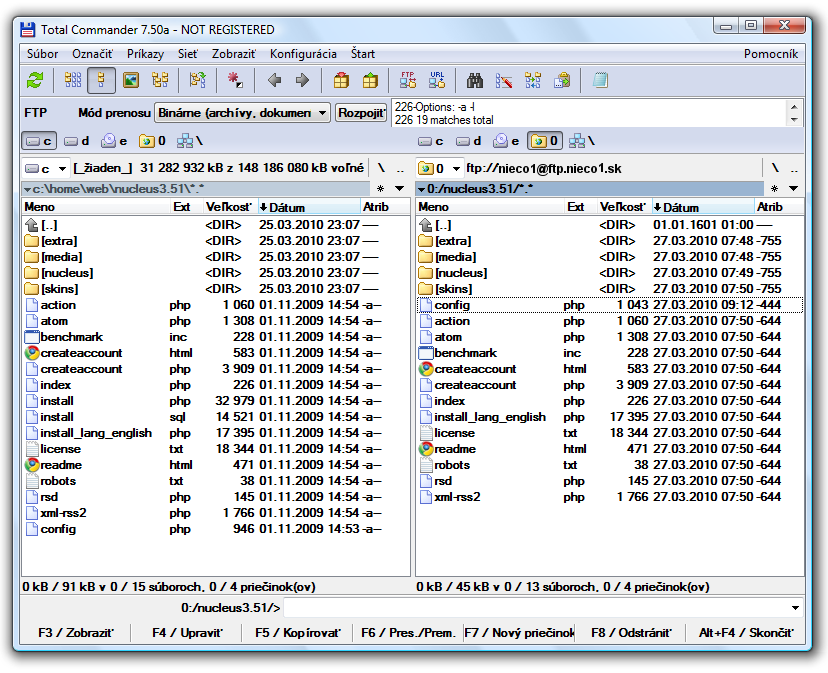Select readme html in the right panel
This screenshot has width=828, height=673.
pyautogui.click(x=610, y=449)
